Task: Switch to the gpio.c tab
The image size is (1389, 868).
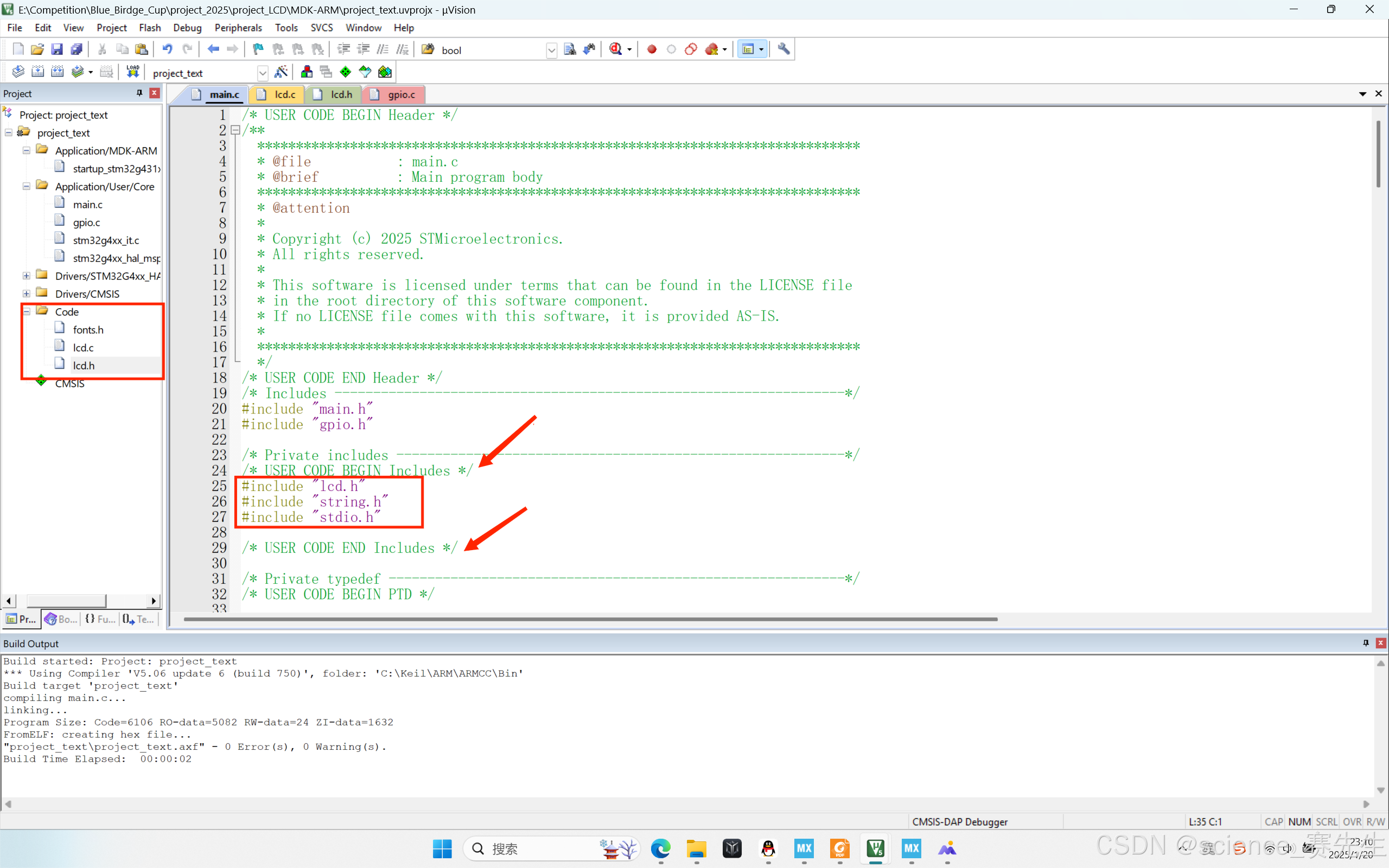Action: (x=400, y=95)
